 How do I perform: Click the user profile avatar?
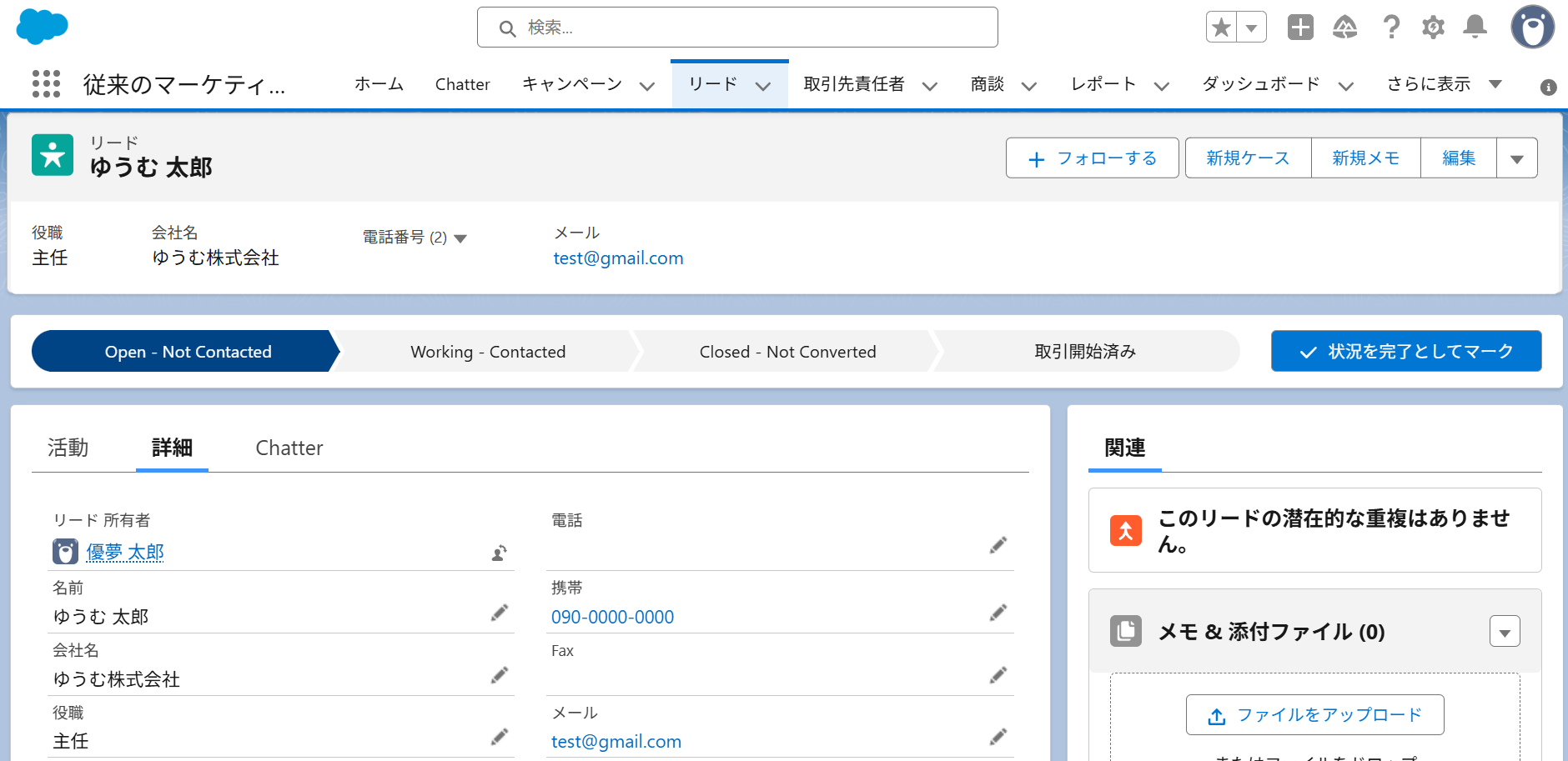[x=1532, y=28]
